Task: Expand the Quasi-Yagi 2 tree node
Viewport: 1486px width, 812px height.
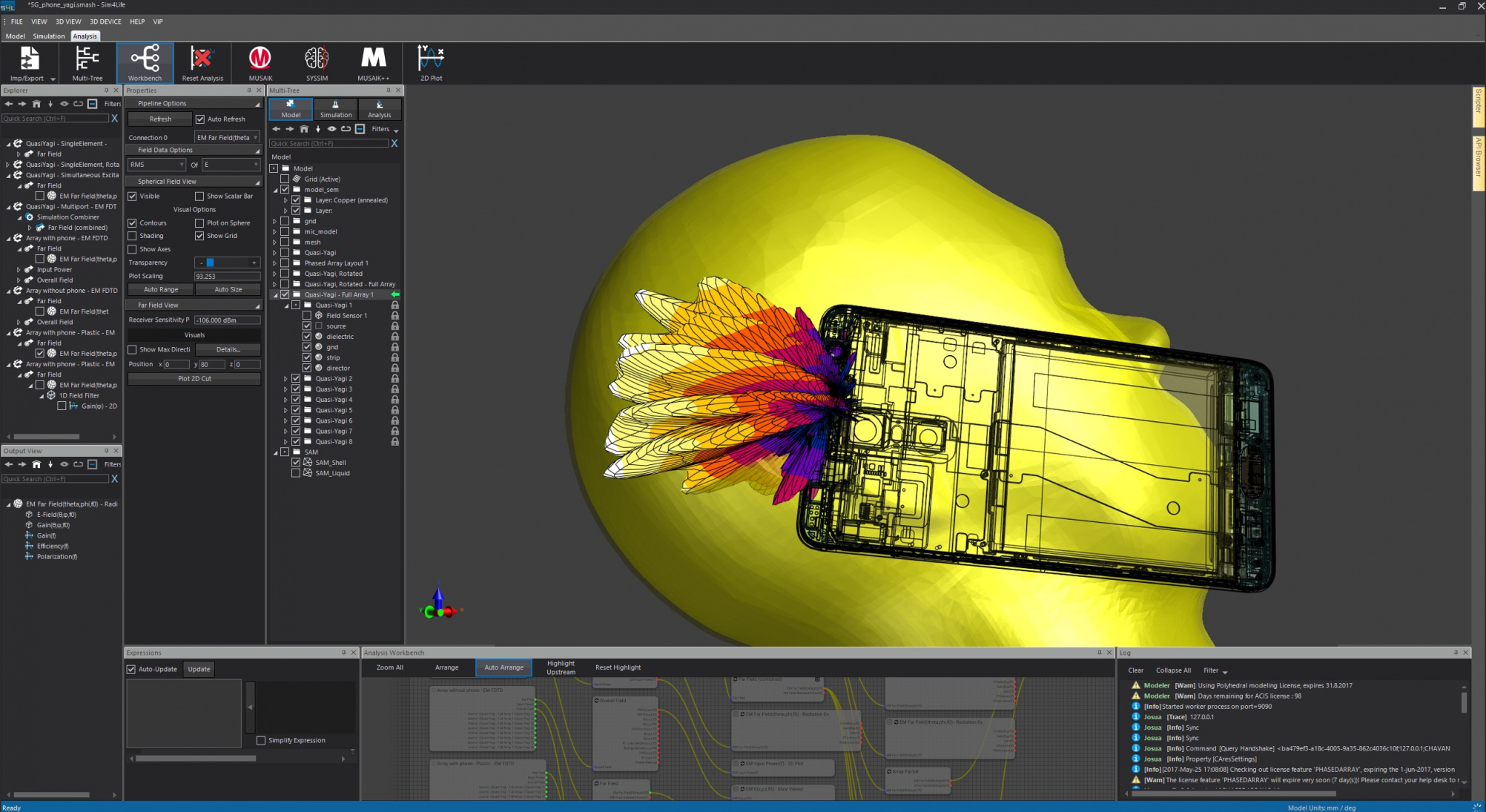Action: [285, 379]
